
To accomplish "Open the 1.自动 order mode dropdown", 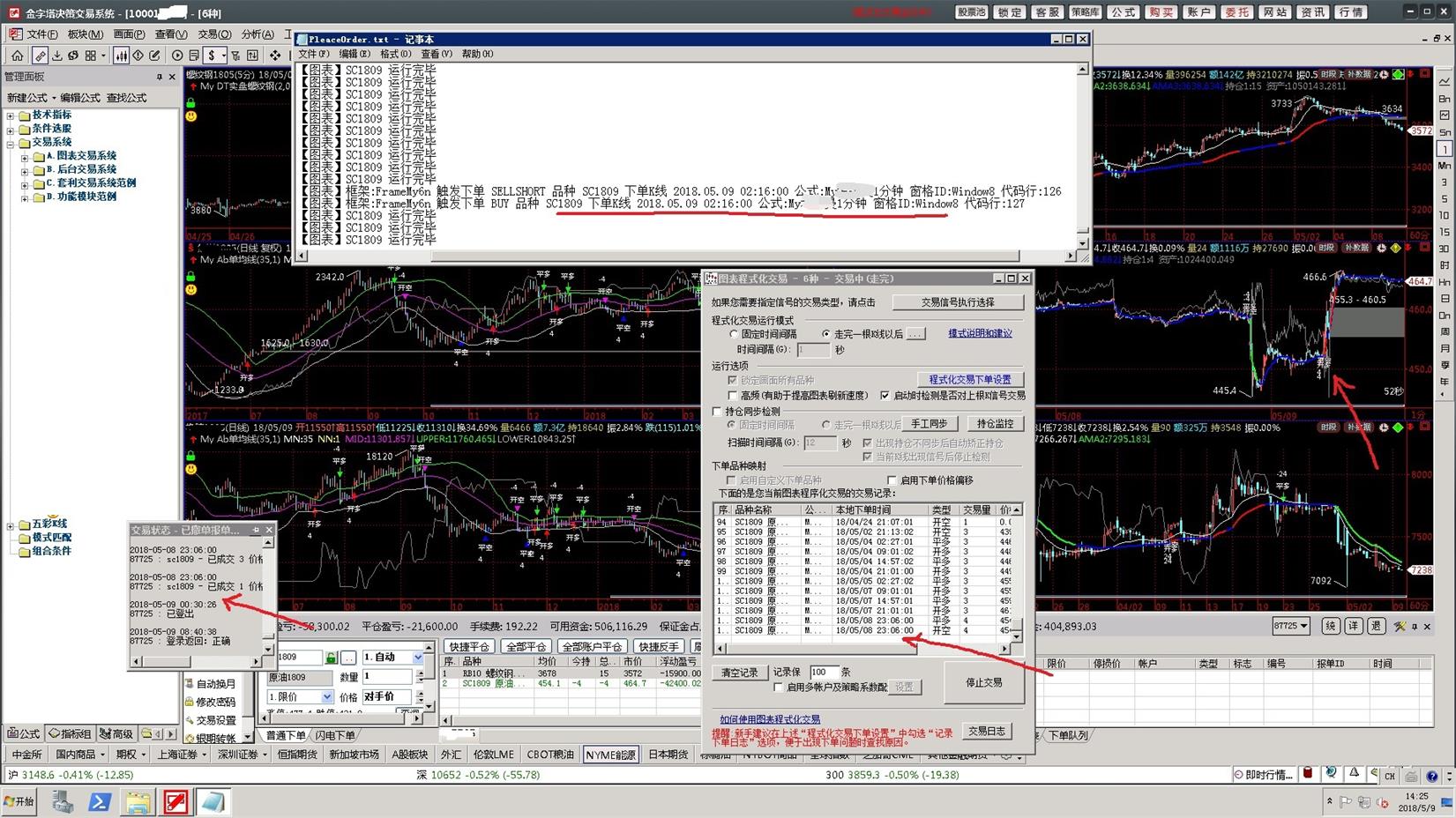I will [x=417, y=658].
